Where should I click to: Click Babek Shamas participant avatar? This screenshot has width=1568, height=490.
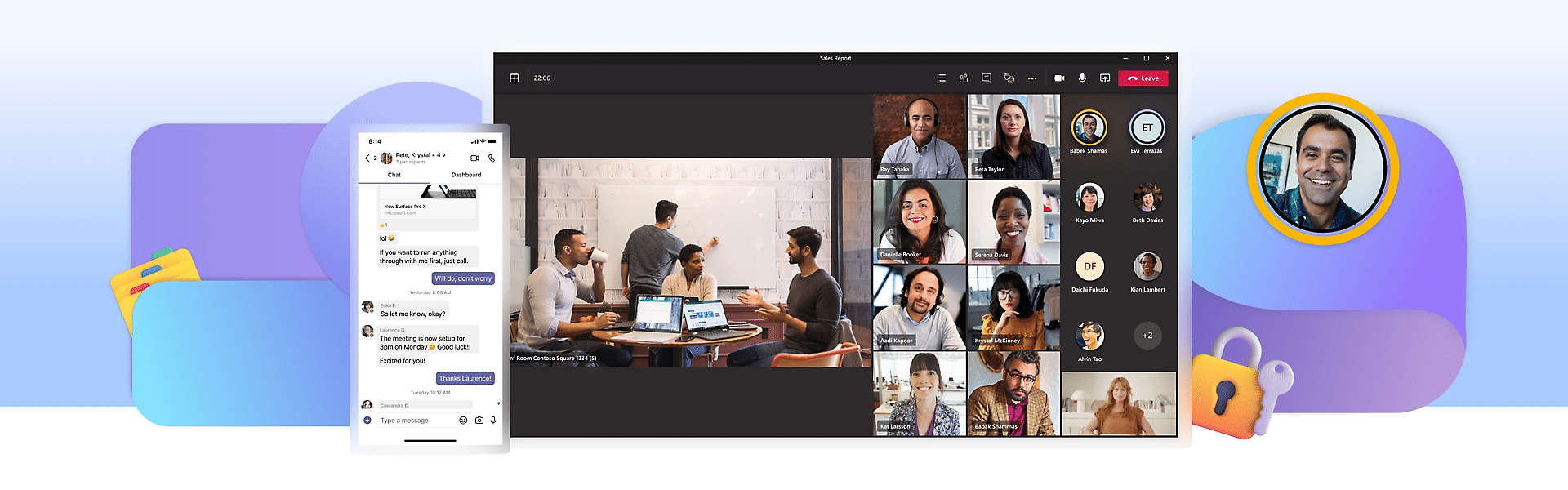[x=1089, y=127]
